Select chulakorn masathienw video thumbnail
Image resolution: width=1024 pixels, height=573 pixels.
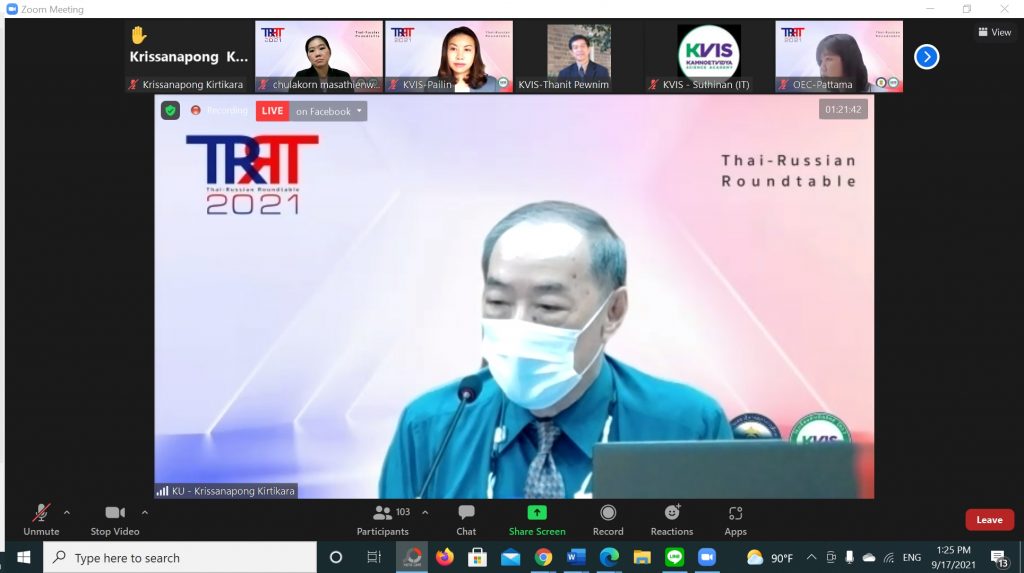click(x=319, y=57)
